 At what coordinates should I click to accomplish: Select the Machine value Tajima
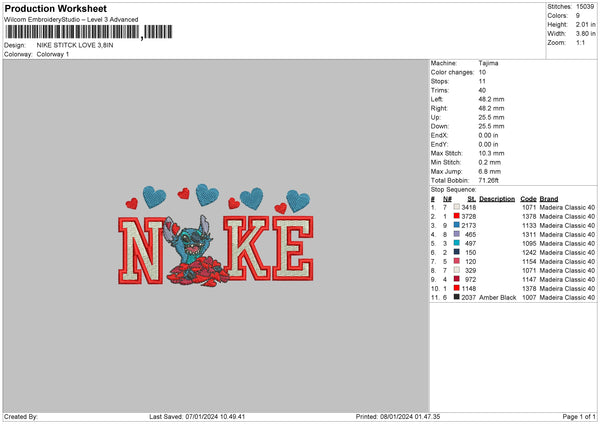(x=488, y=63)
